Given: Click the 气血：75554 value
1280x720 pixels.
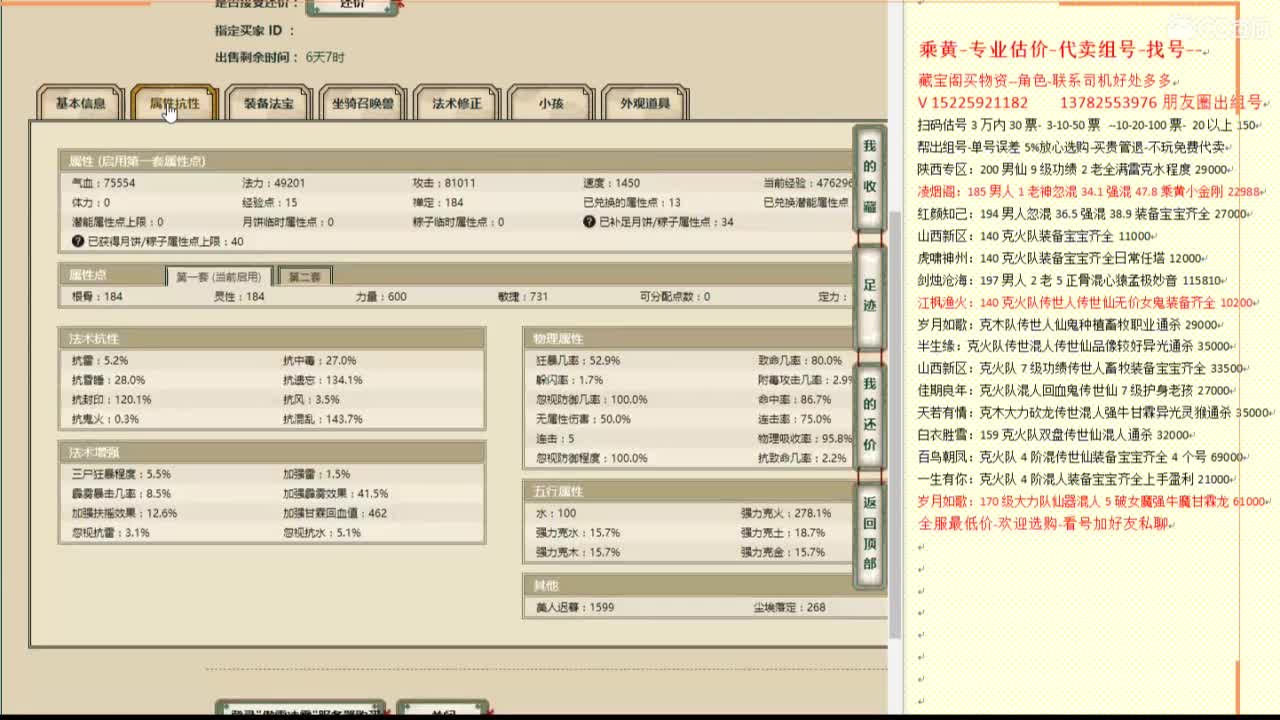Looking at the screenshot, I should [x=103, y=184].
